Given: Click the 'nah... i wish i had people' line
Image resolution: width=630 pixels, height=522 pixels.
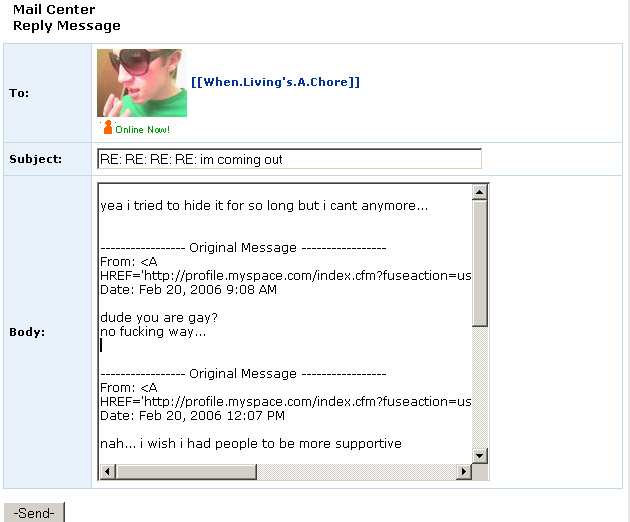Looking at the screenshot, I should point(251,444).
